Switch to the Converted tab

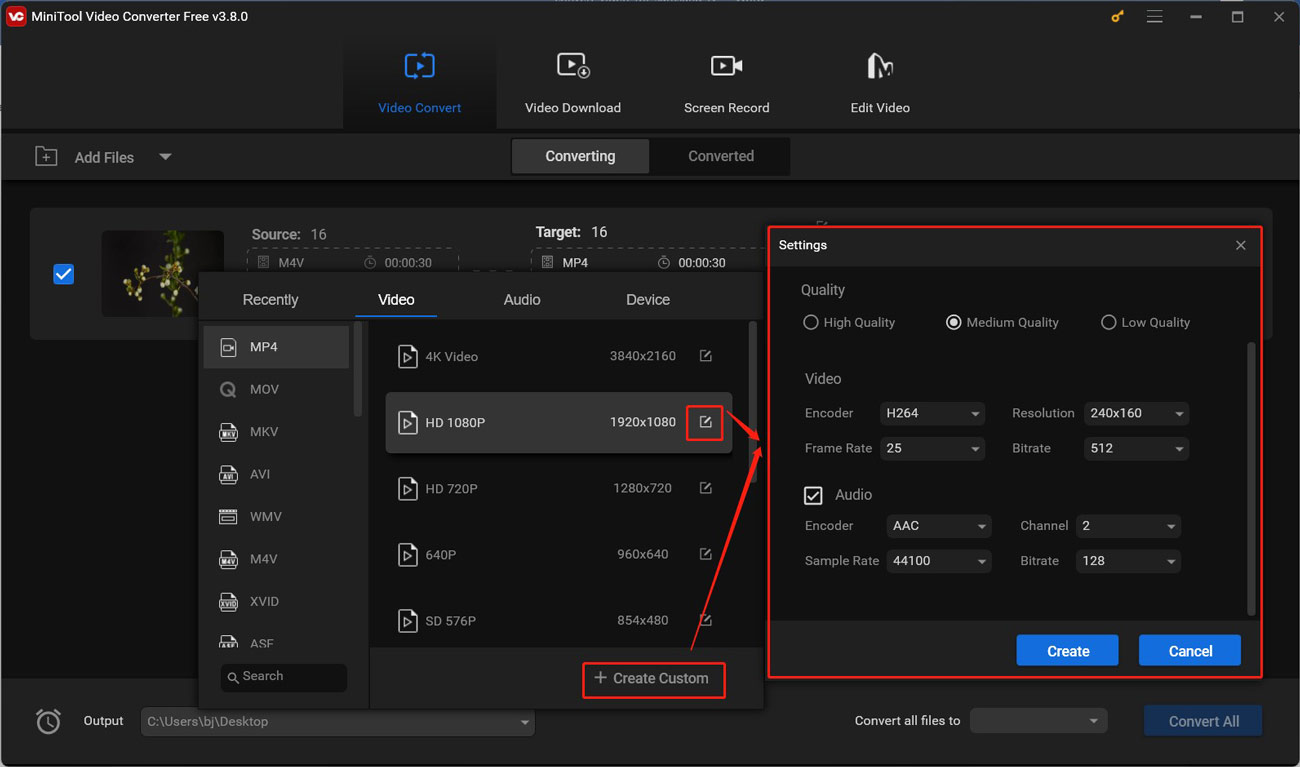pos(721,156)
